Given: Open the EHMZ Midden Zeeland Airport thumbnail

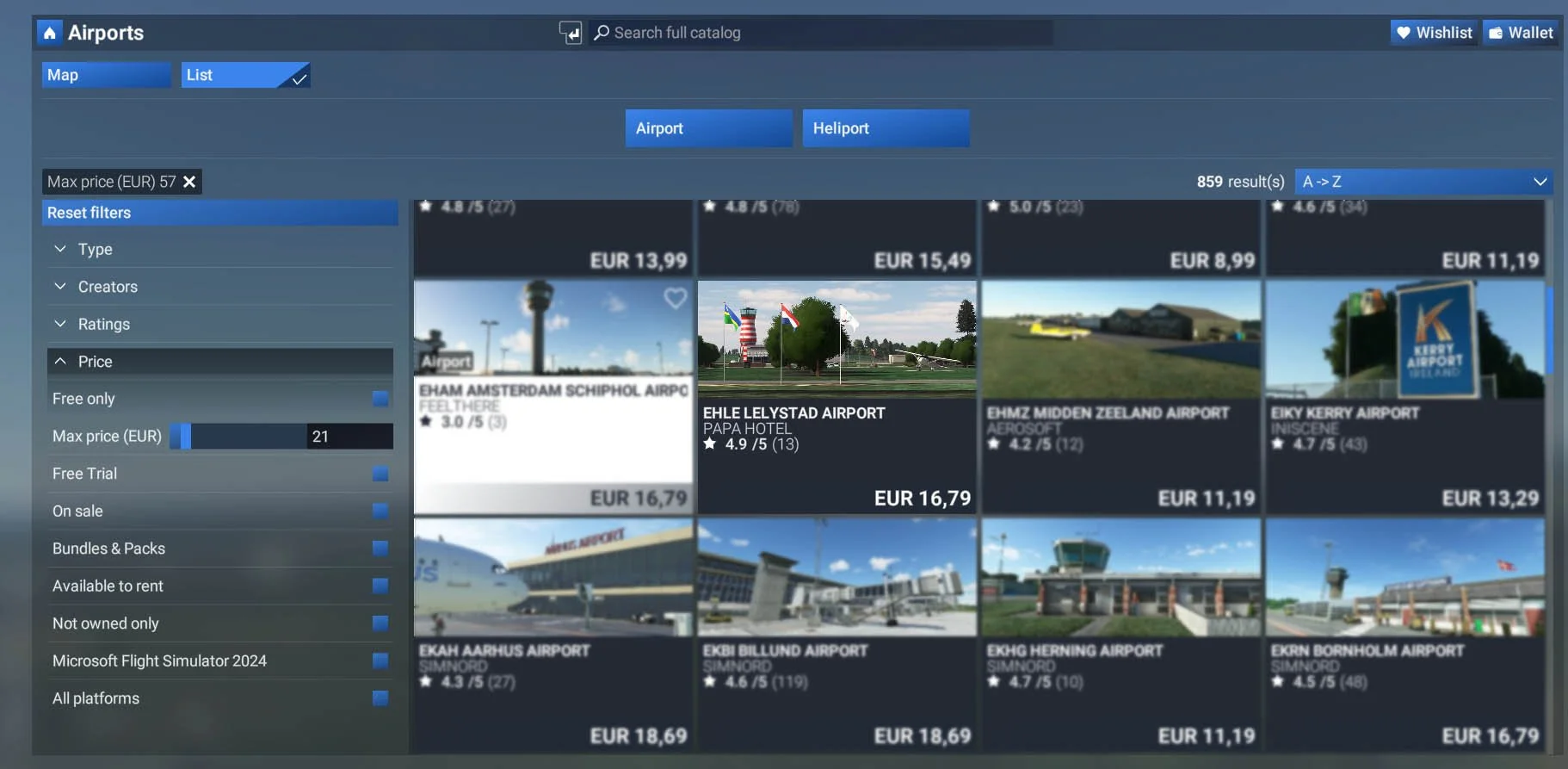Looking at the screenshot, I should coord(1120,339).
